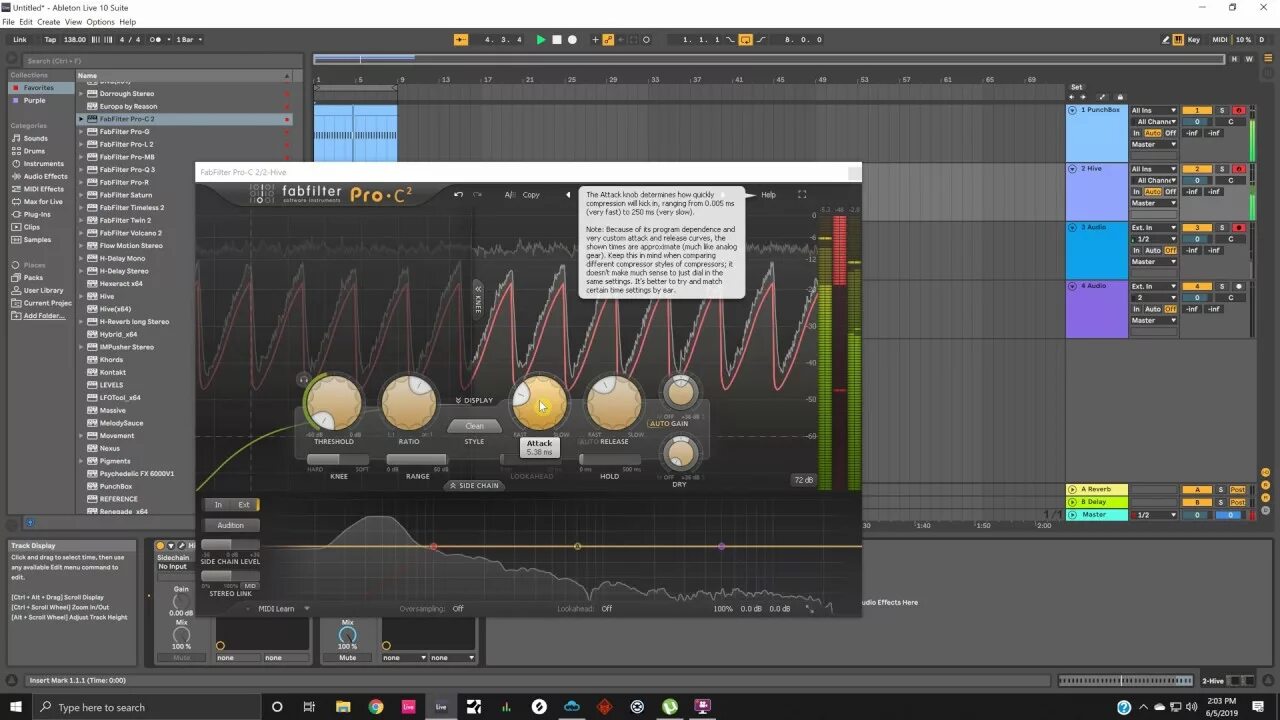Select the In side chain input

(x=218, y=505)
